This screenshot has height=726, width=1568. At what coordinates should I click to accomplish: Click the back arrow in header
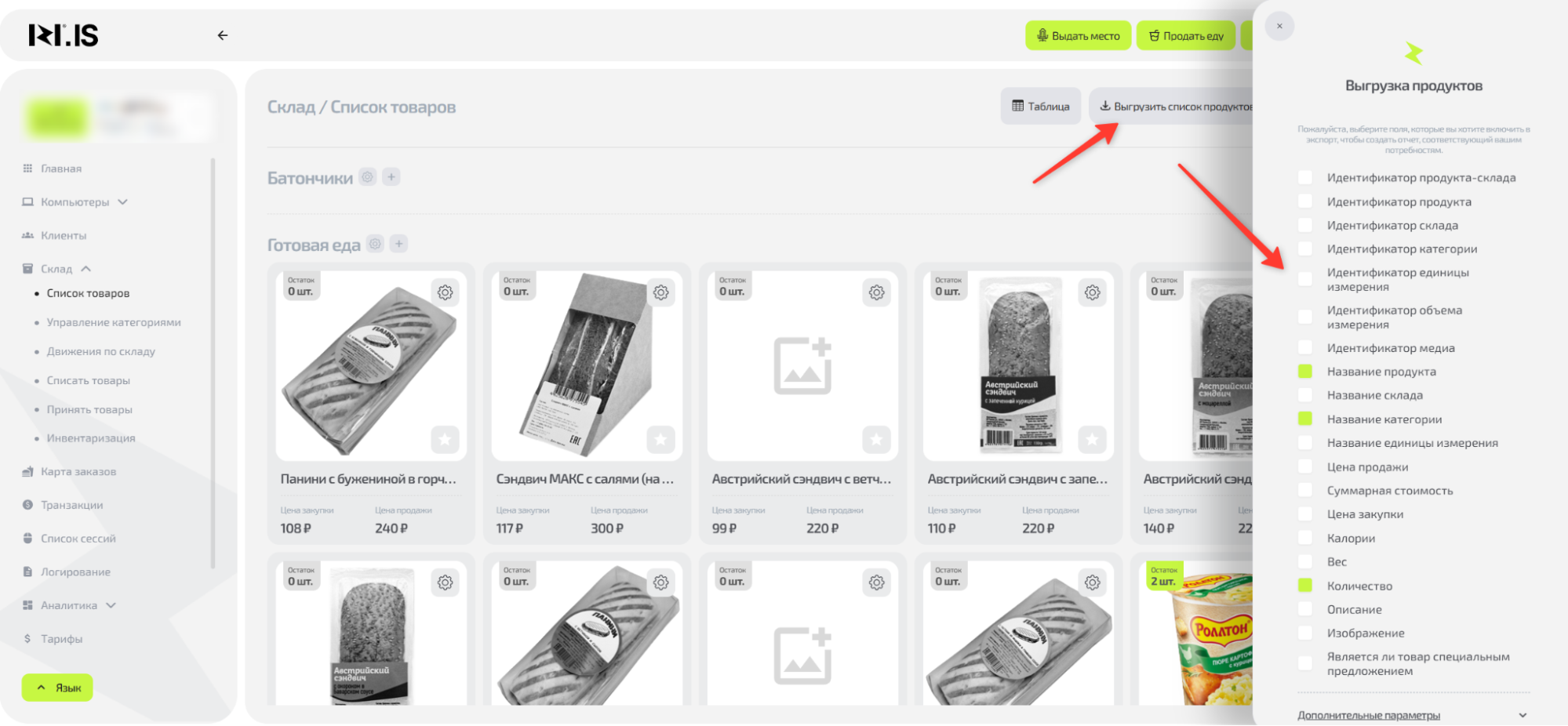click(223, 35)
